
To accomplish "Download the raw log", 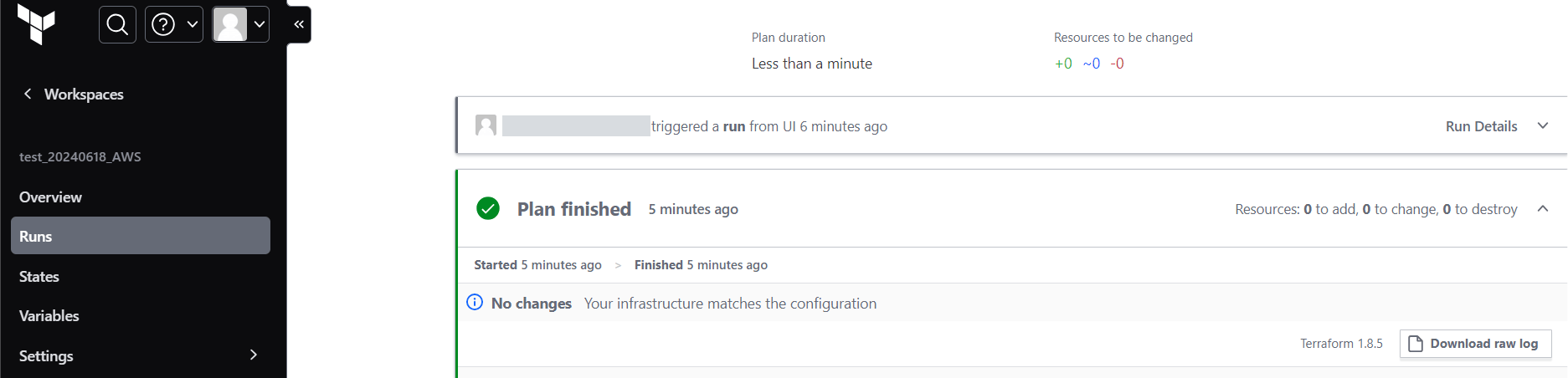I will click(x=1475, y=344).
